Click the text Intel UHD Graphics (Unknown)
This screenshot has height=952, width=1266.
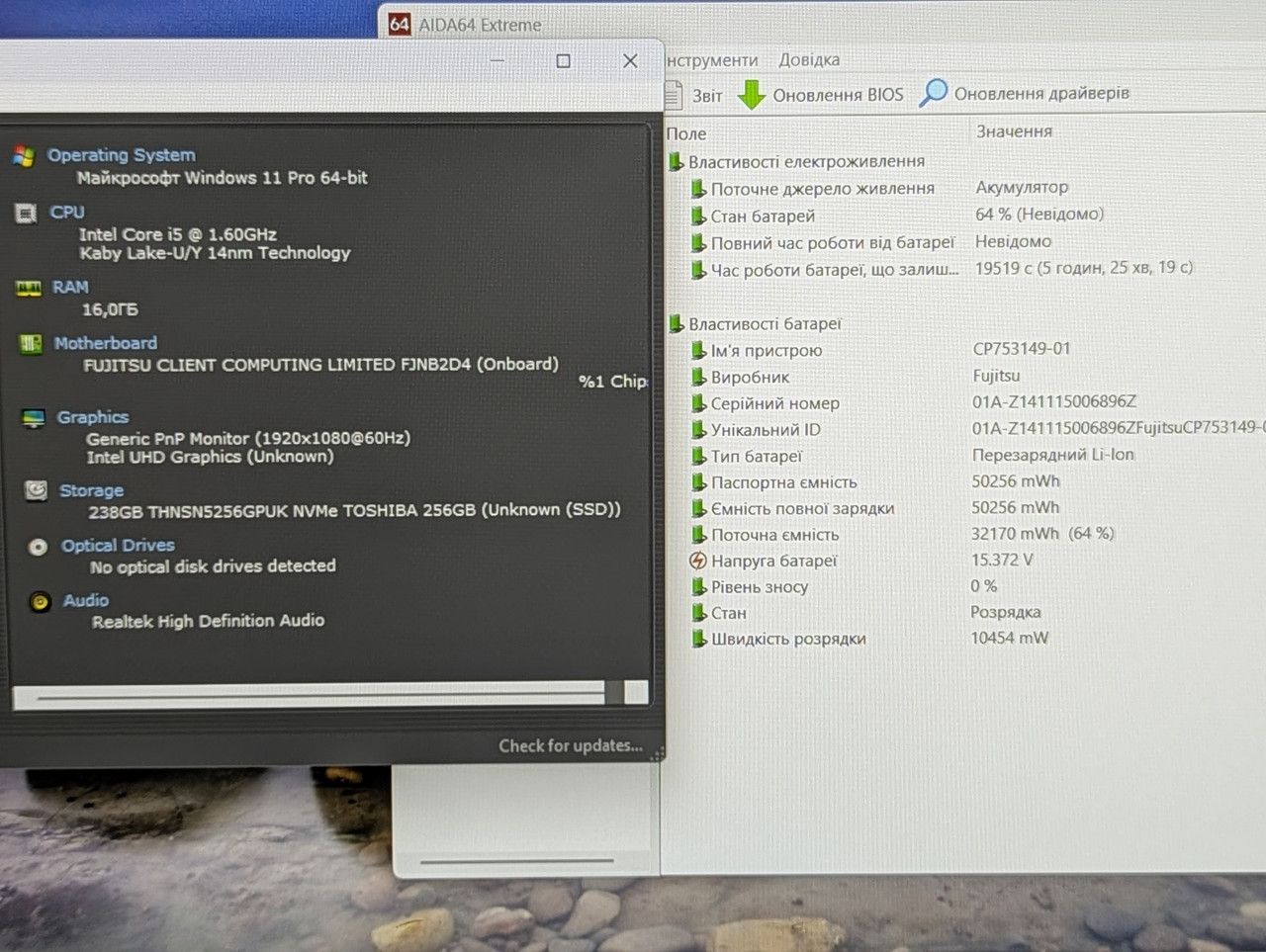point(210,457)
